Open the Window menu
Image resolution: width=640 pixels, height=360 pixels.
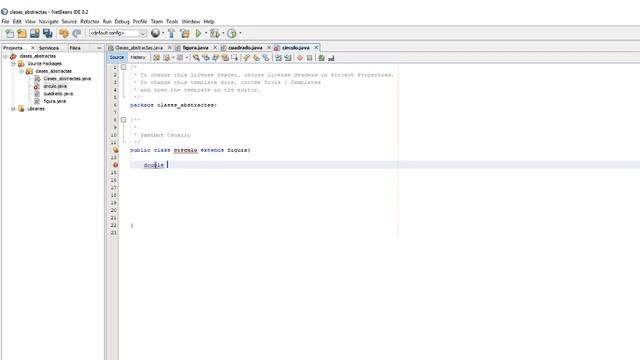tap(191, 21)
